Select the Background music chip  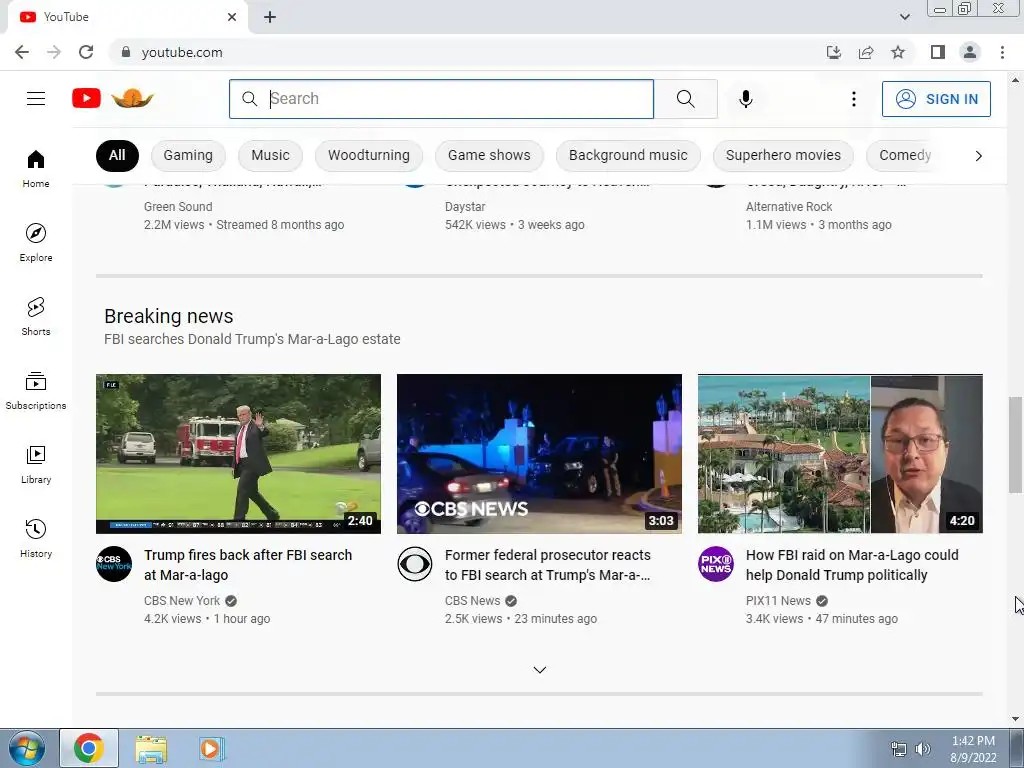tap(628, 155)
